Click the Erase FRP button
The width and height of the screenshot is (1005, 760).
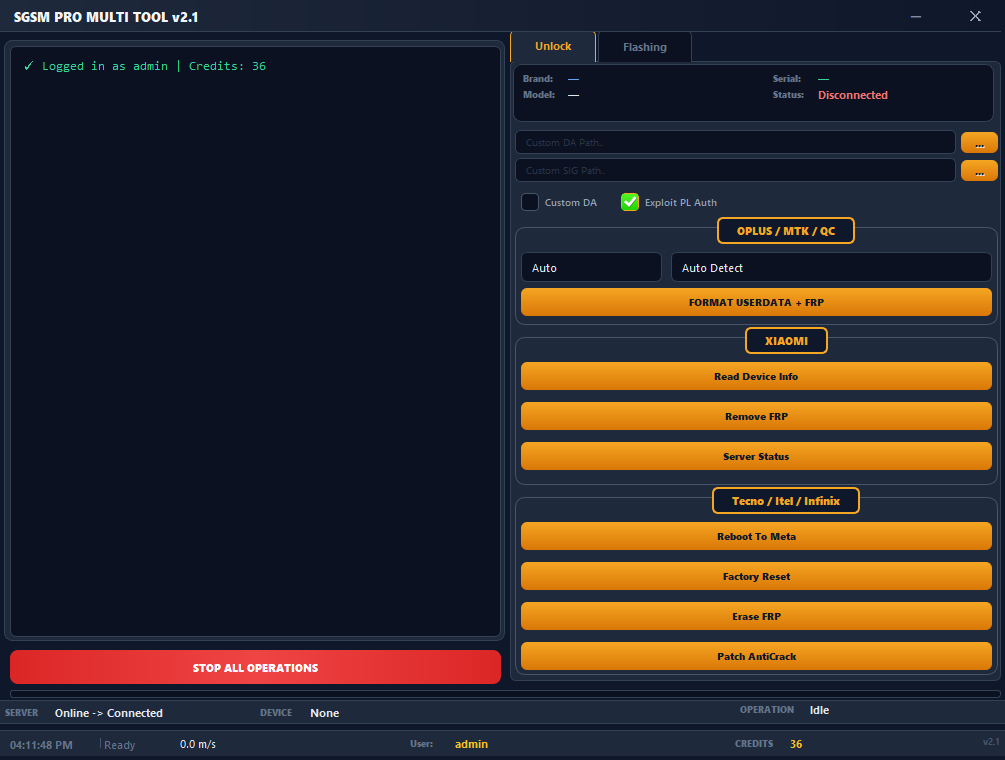[x=756, y=616]
